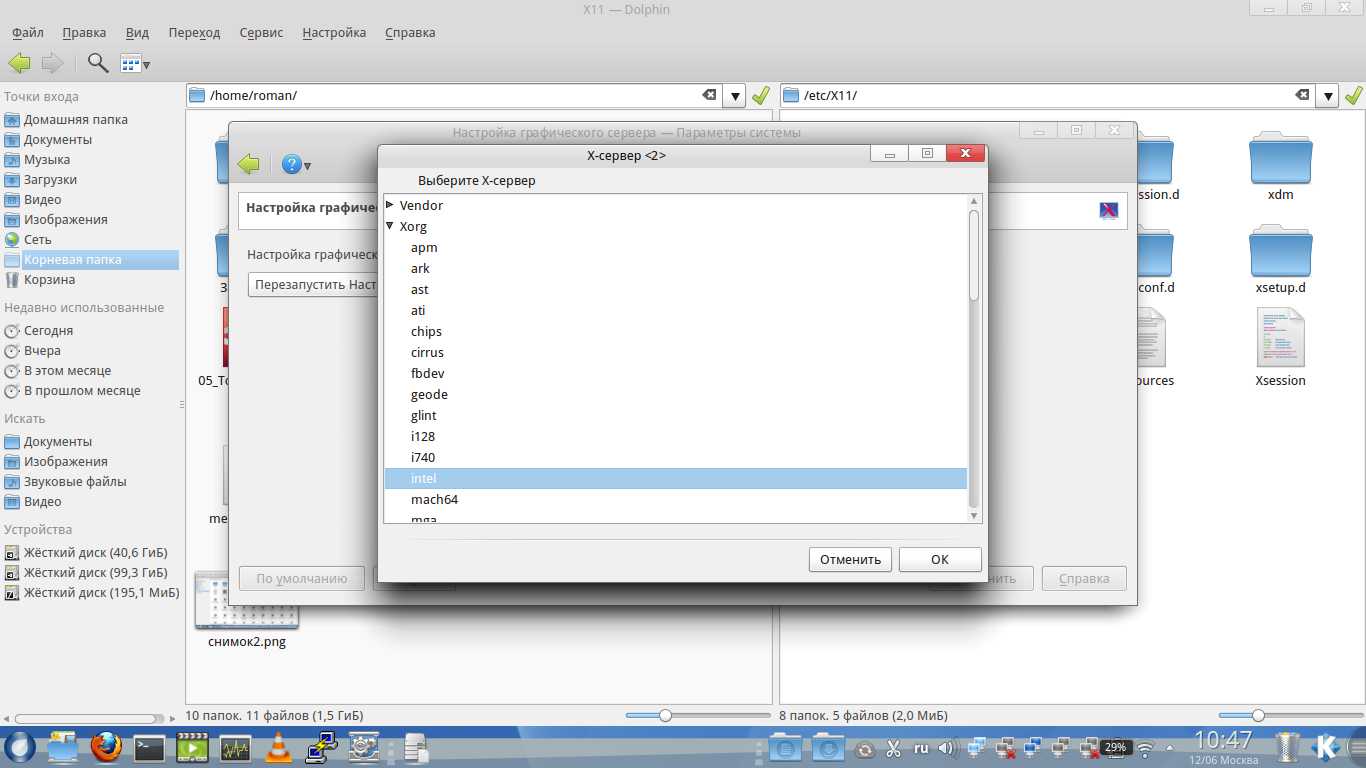Viewport: 1366px width, 768px height.
Task: Clear the /etc/X11/ location field
Action: click(1302, 95)
